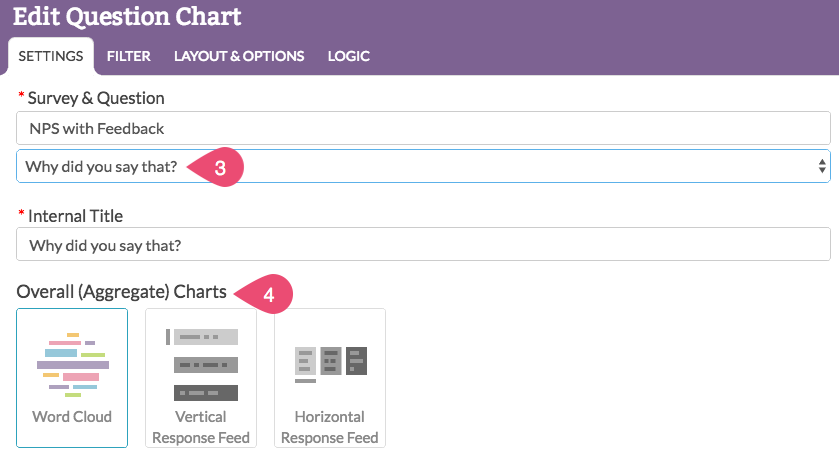The height and width of the screenshot is (471, 839).
Task: Go to the LAYOUT & OPTIONS tab
Action: (x=239, y=56)
